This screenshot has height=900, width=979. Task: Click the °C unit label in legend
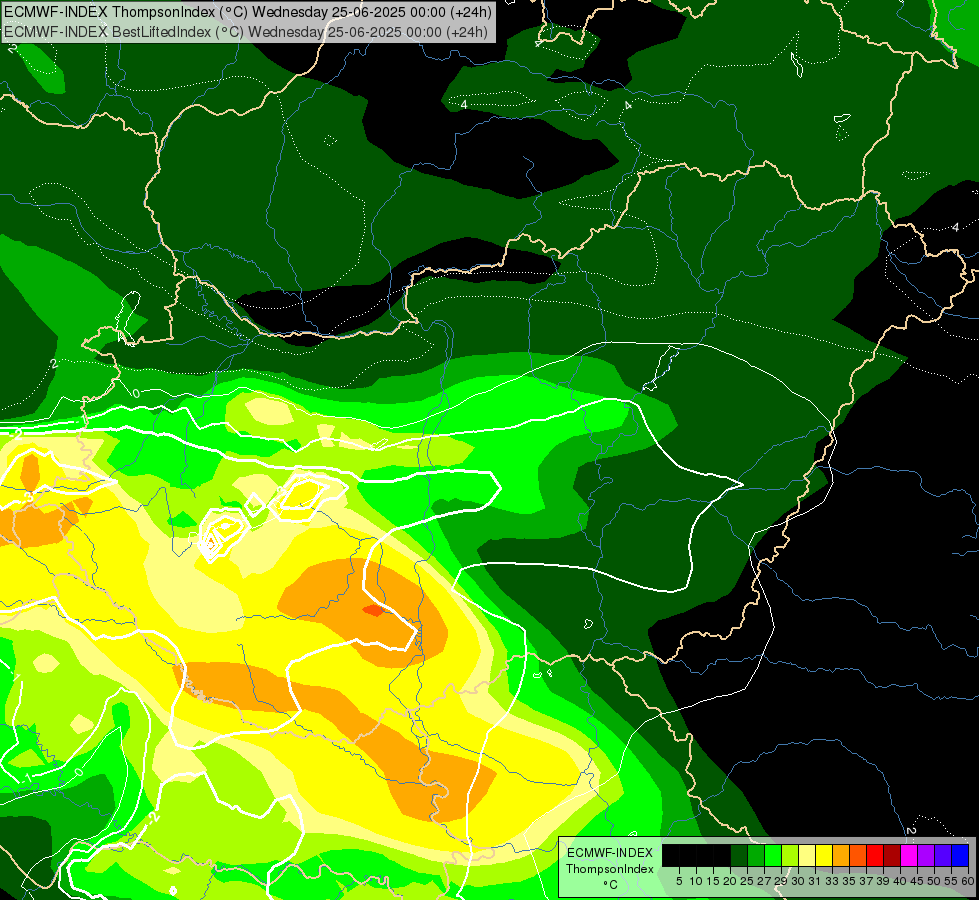(611, 885)
